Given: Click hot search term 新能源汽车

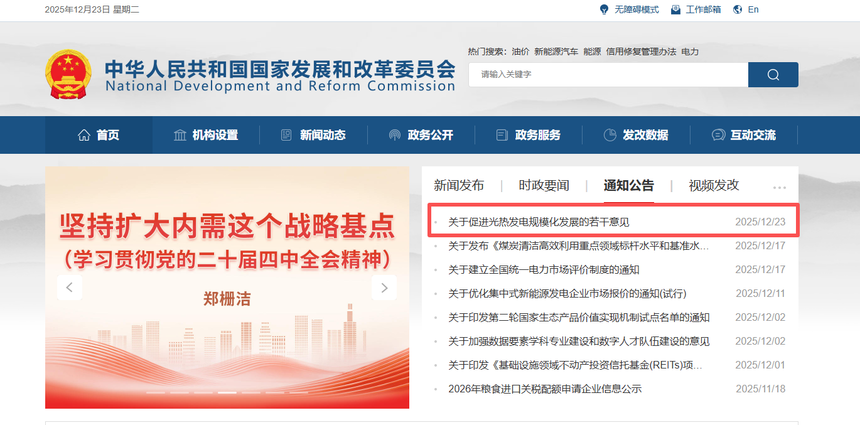Looking at the screenshot, I should [x=556, y=52].
